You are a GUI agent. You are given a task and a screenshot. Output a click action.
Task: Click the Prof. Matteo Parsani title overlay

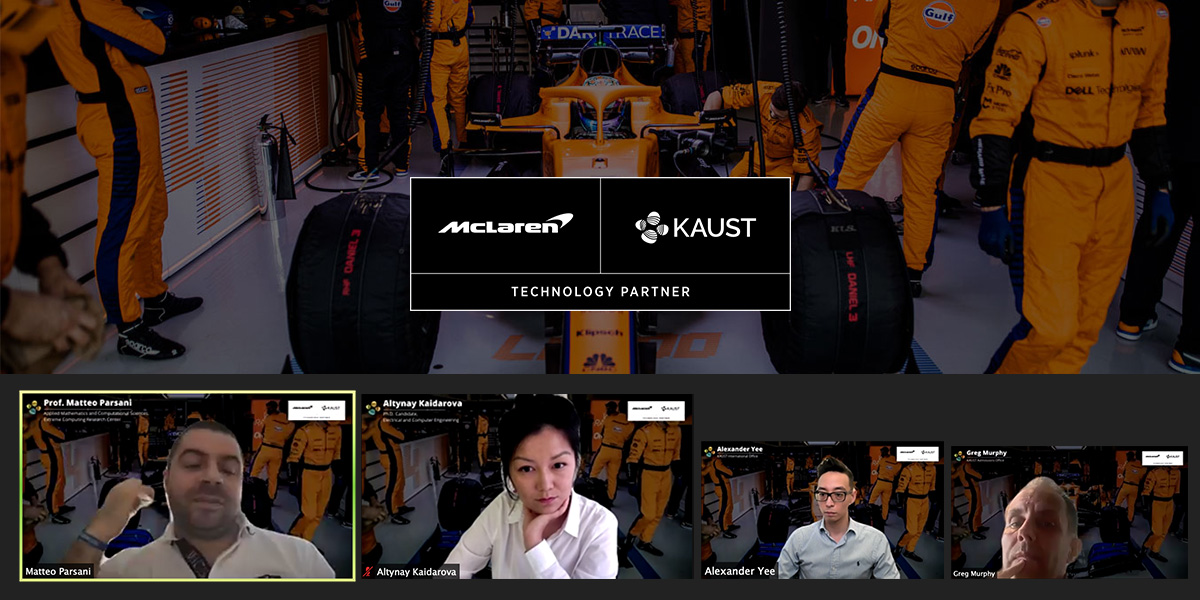coord(90,403)
